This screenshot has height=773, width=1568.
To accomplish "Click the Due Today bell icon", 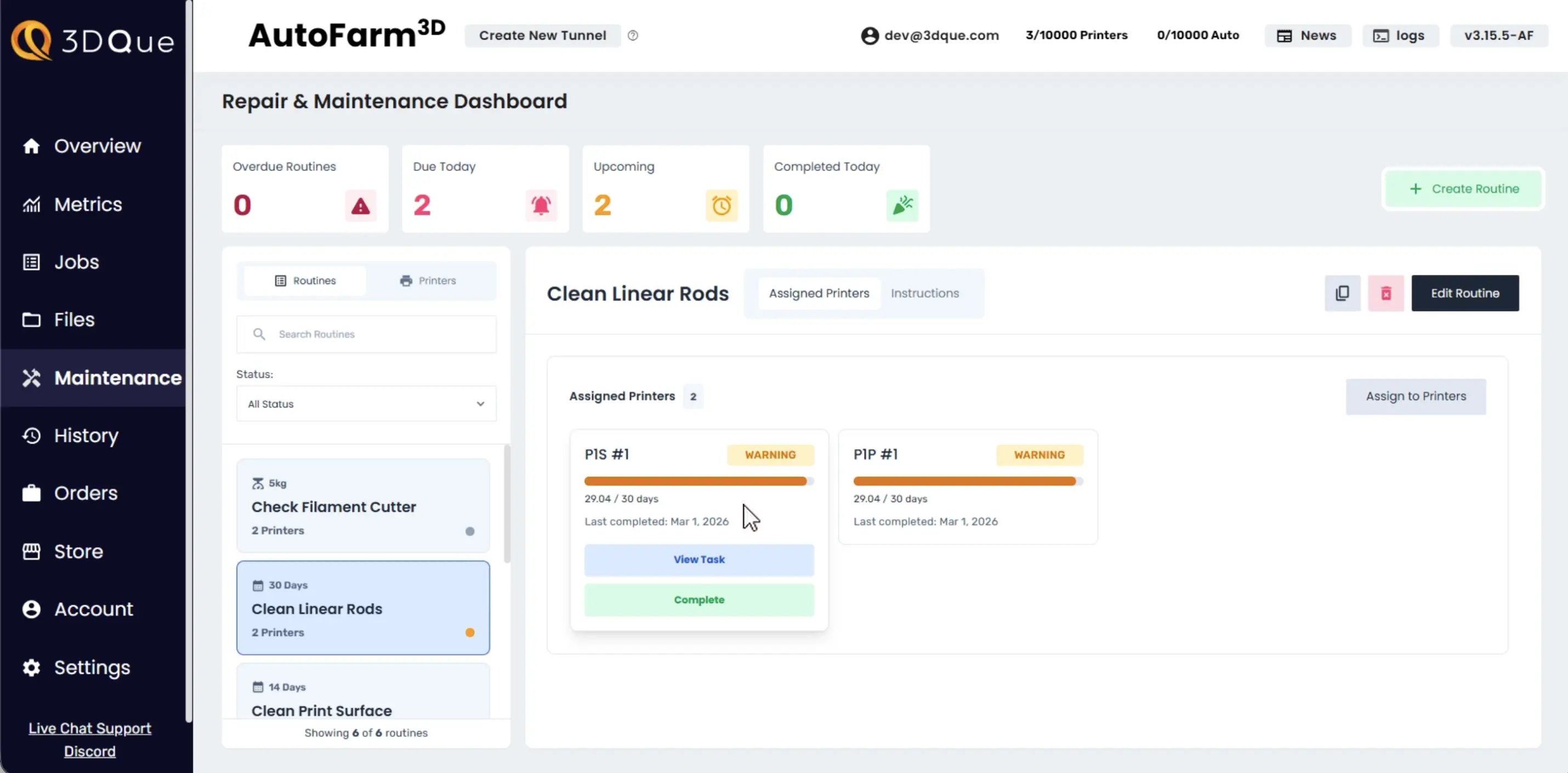I will click(541, 206).
